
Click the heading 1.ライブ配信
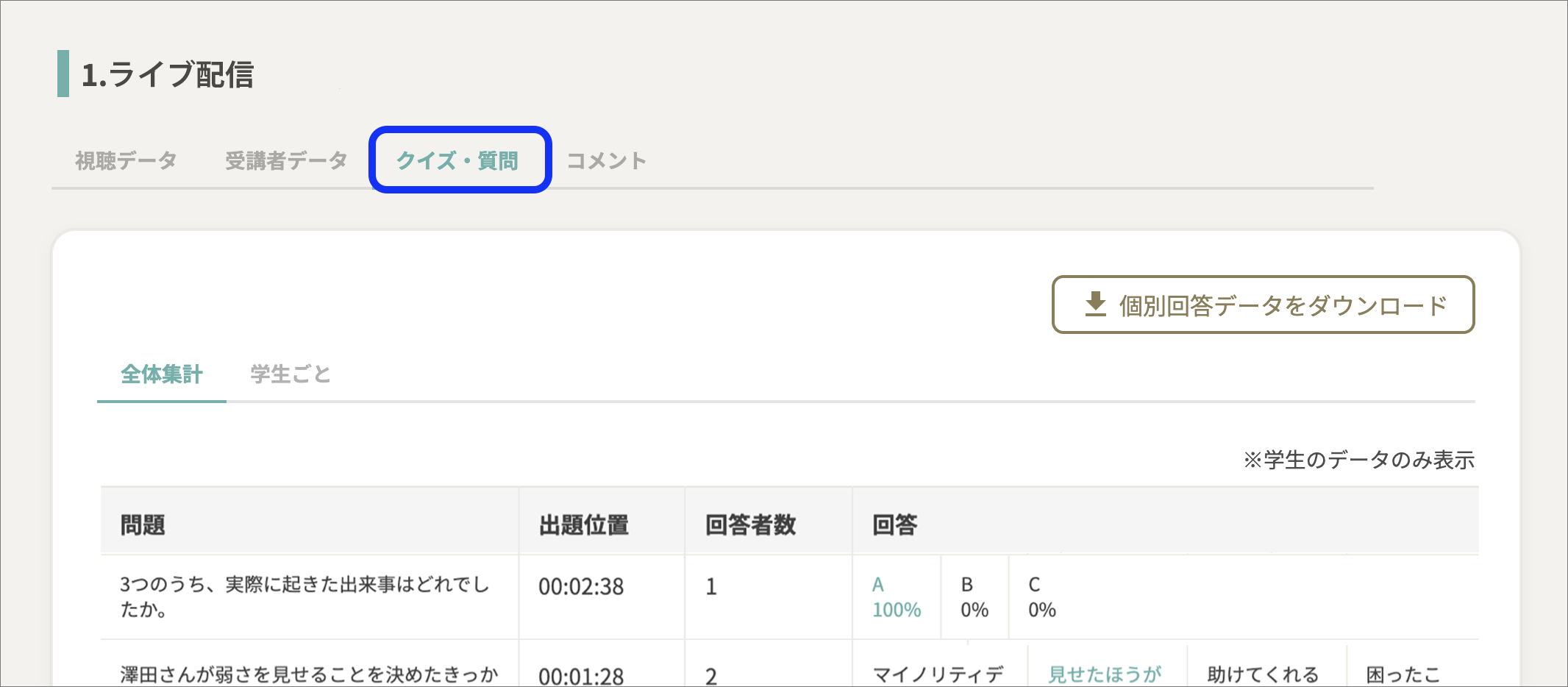[168, 74]
